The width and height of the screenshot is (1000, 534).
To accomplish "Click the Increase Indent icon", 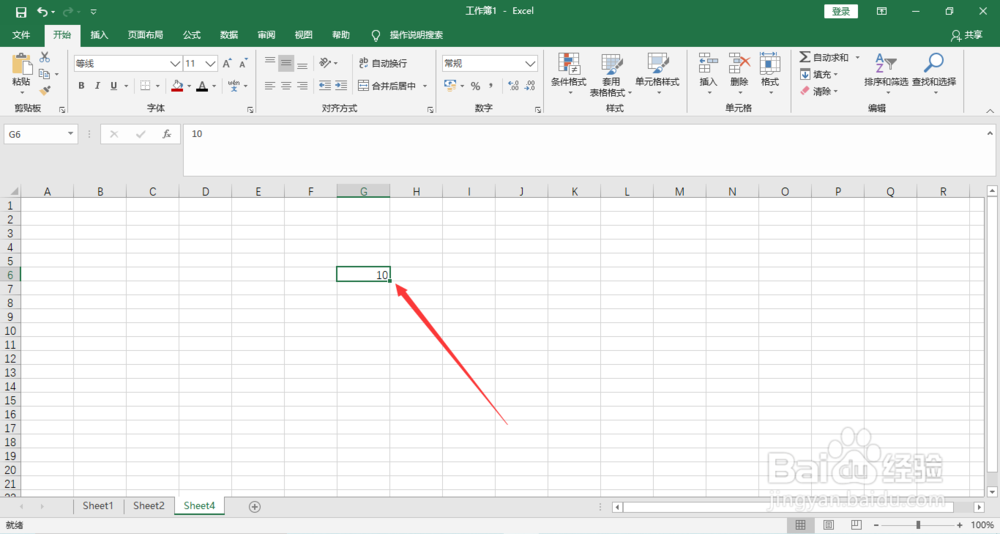I will point(341,85).
